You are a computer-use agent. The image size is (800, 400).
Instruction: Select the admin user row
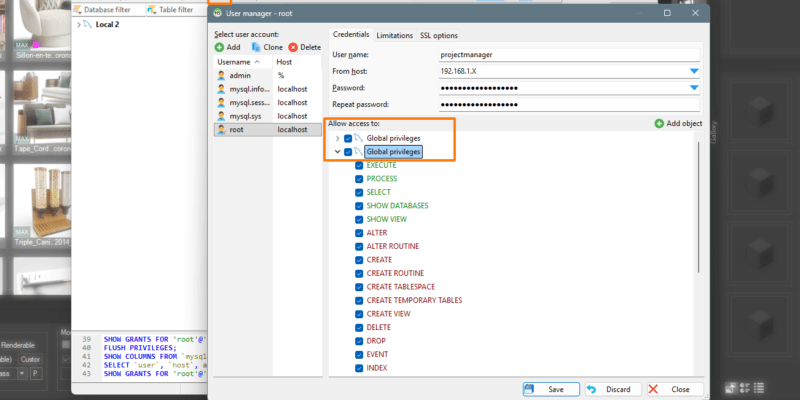[x=268, y=76]
